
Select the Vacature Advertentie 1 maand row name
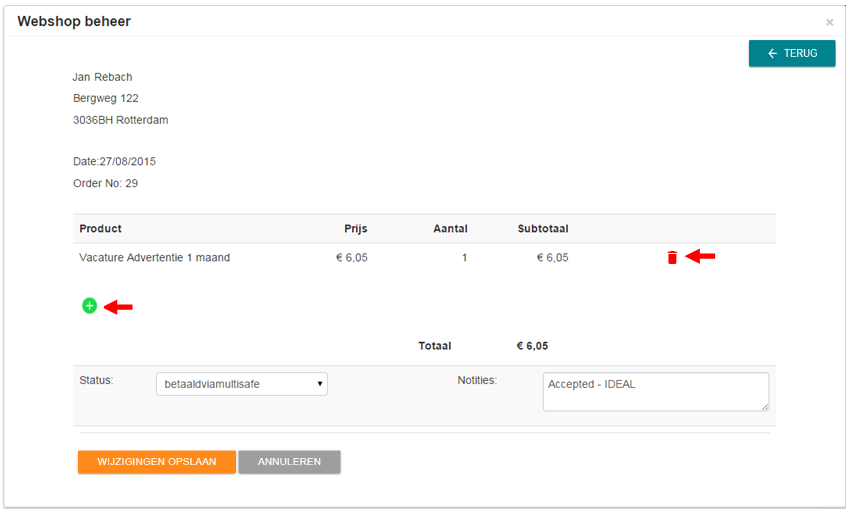(x=155, y=258)
